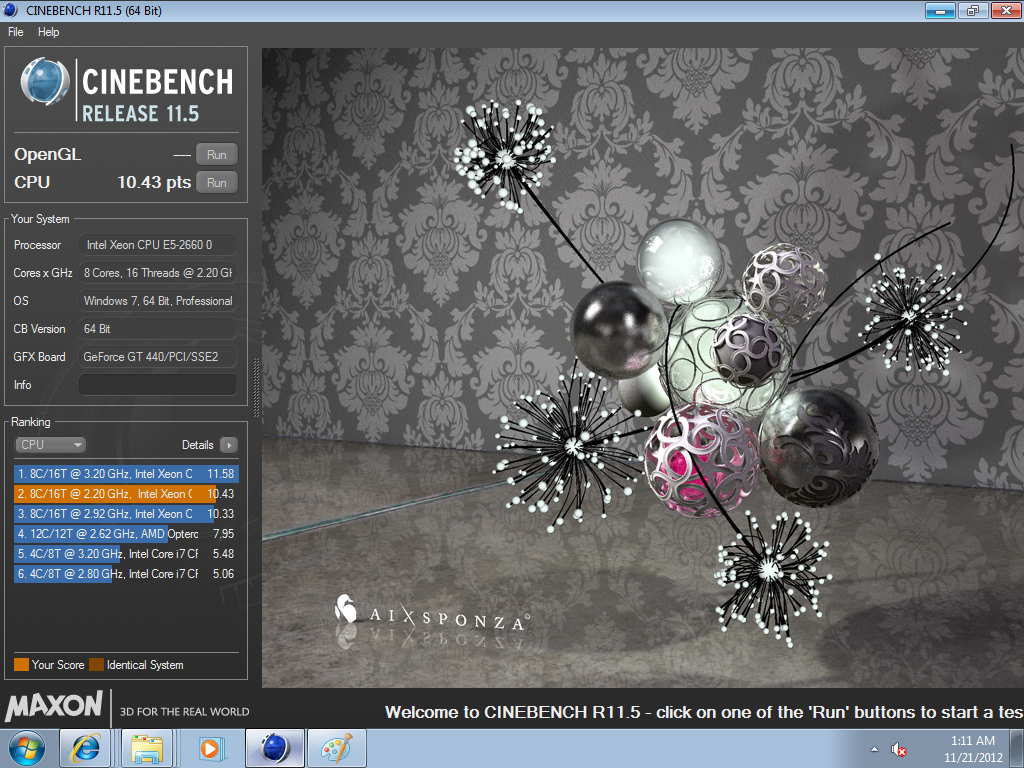Click the MAXON logo

click(54, 707)
